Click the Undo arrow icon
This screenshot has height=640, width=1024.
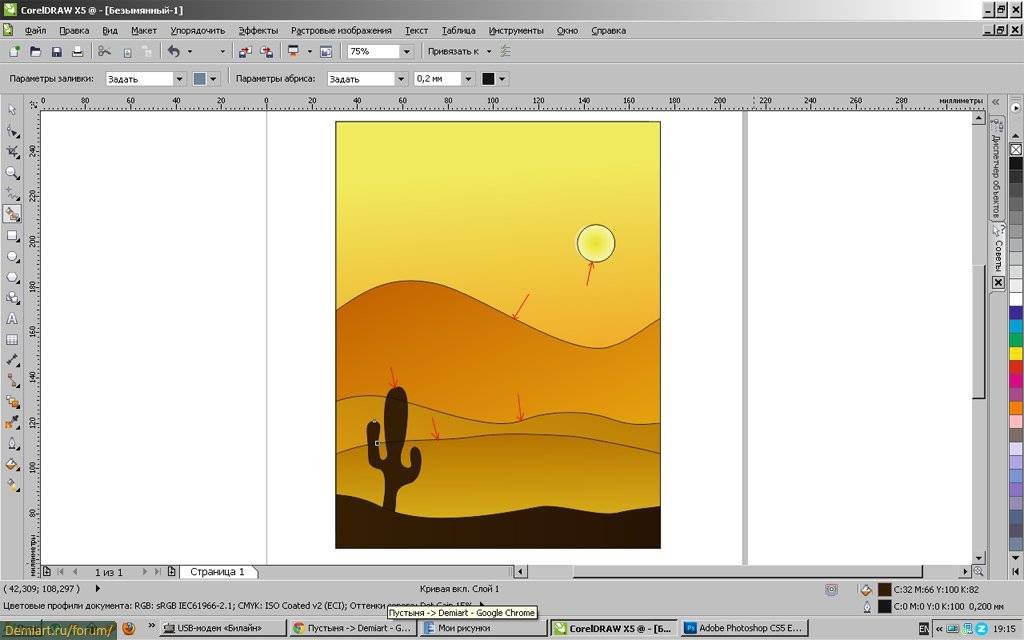pyautogui.click(x=174, y=51)
